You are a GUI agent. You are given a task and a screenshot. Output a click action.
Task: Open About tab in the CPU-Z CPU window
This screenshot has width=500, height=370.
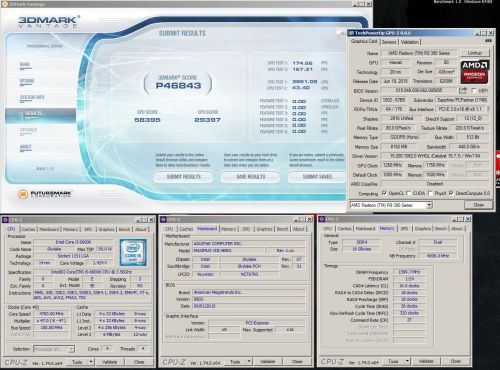[x=141, y=229]
